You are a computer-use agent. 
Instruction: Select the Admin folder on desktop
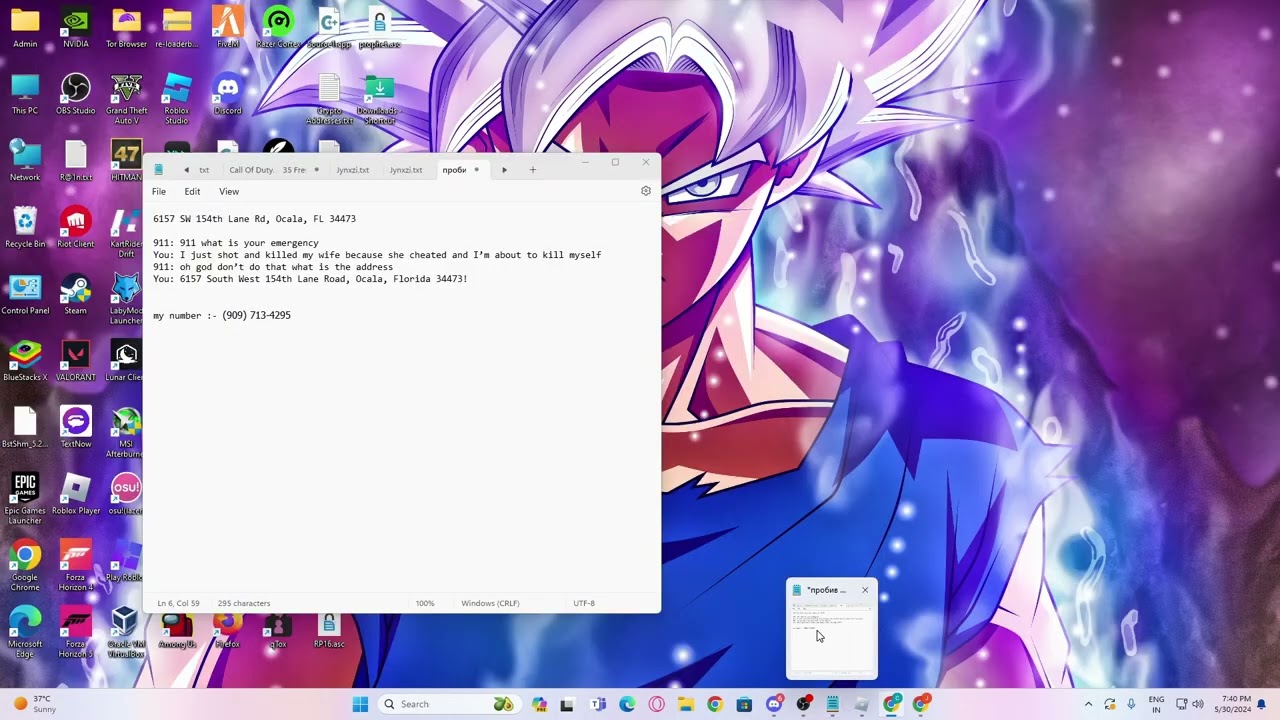25,28
